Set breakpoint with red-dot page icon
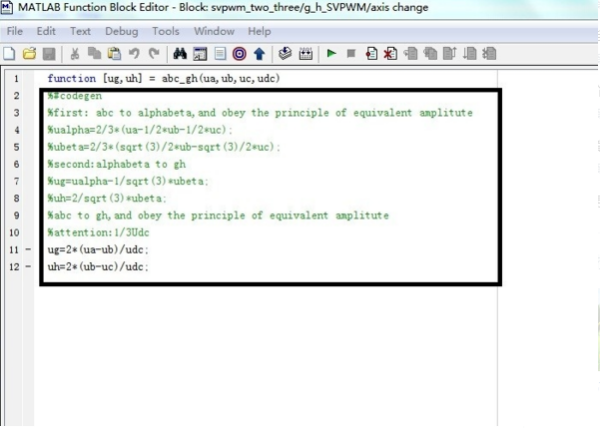The height and width of the screenshot is (428, 600). [x=371, y=54]
